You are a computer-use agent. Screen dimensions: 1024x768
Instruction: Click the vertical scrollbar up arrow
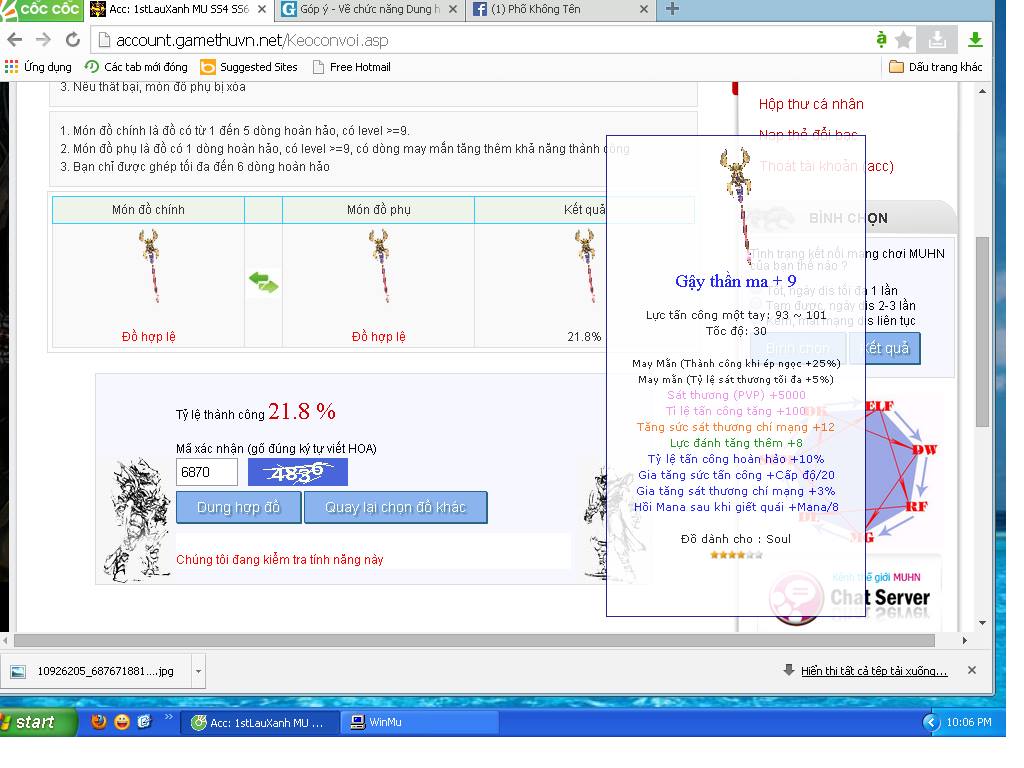click(x=982, y=91)
